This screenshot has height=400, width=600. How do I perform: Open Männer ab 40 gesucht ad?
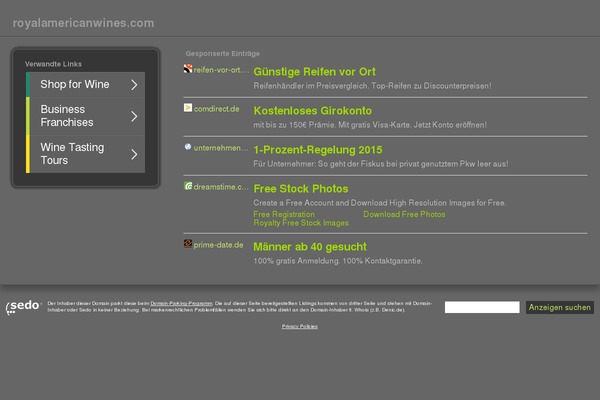[310, 247]
